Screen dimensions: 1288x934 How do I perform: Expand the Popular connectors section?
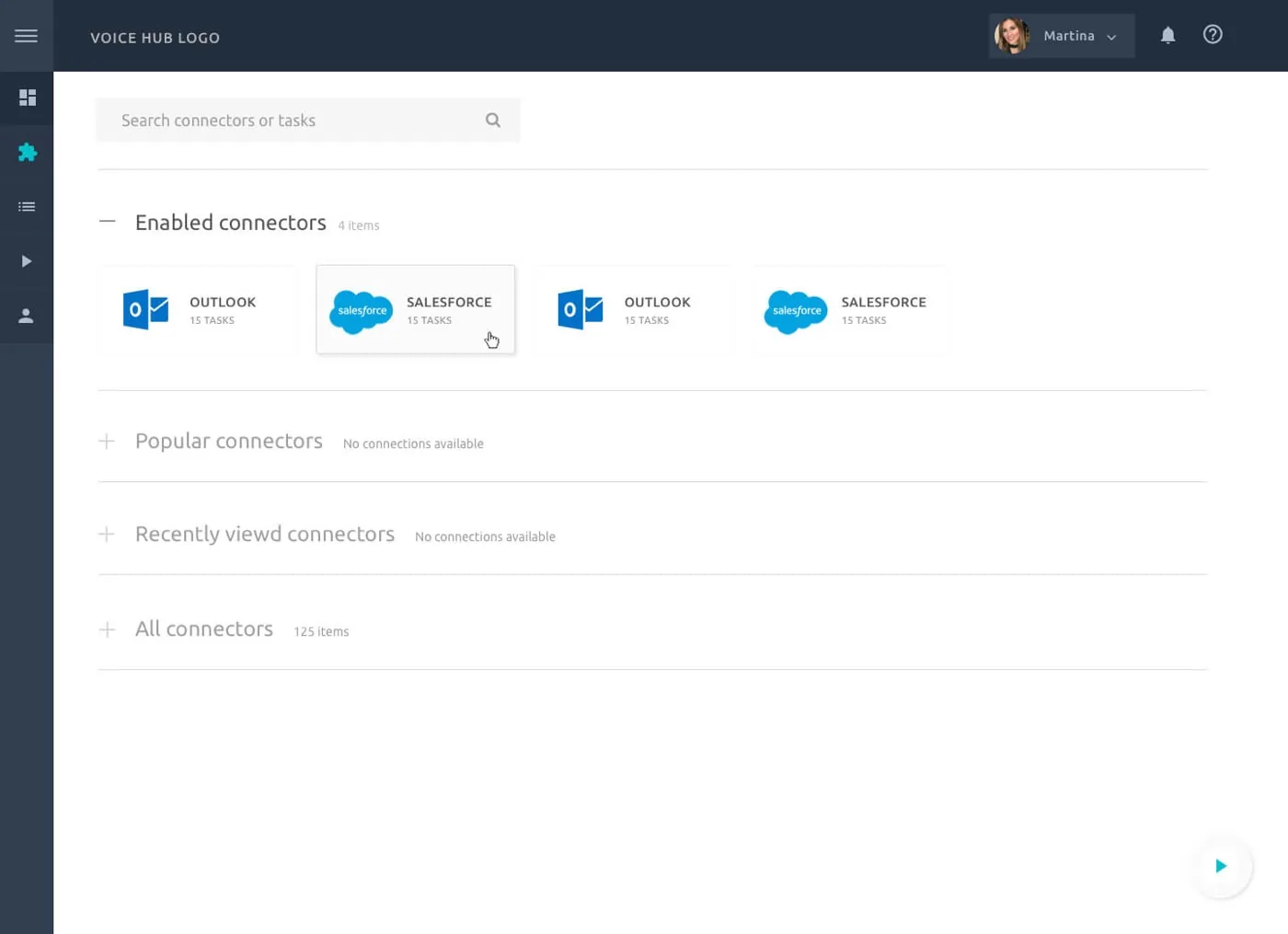coord(107,442)
